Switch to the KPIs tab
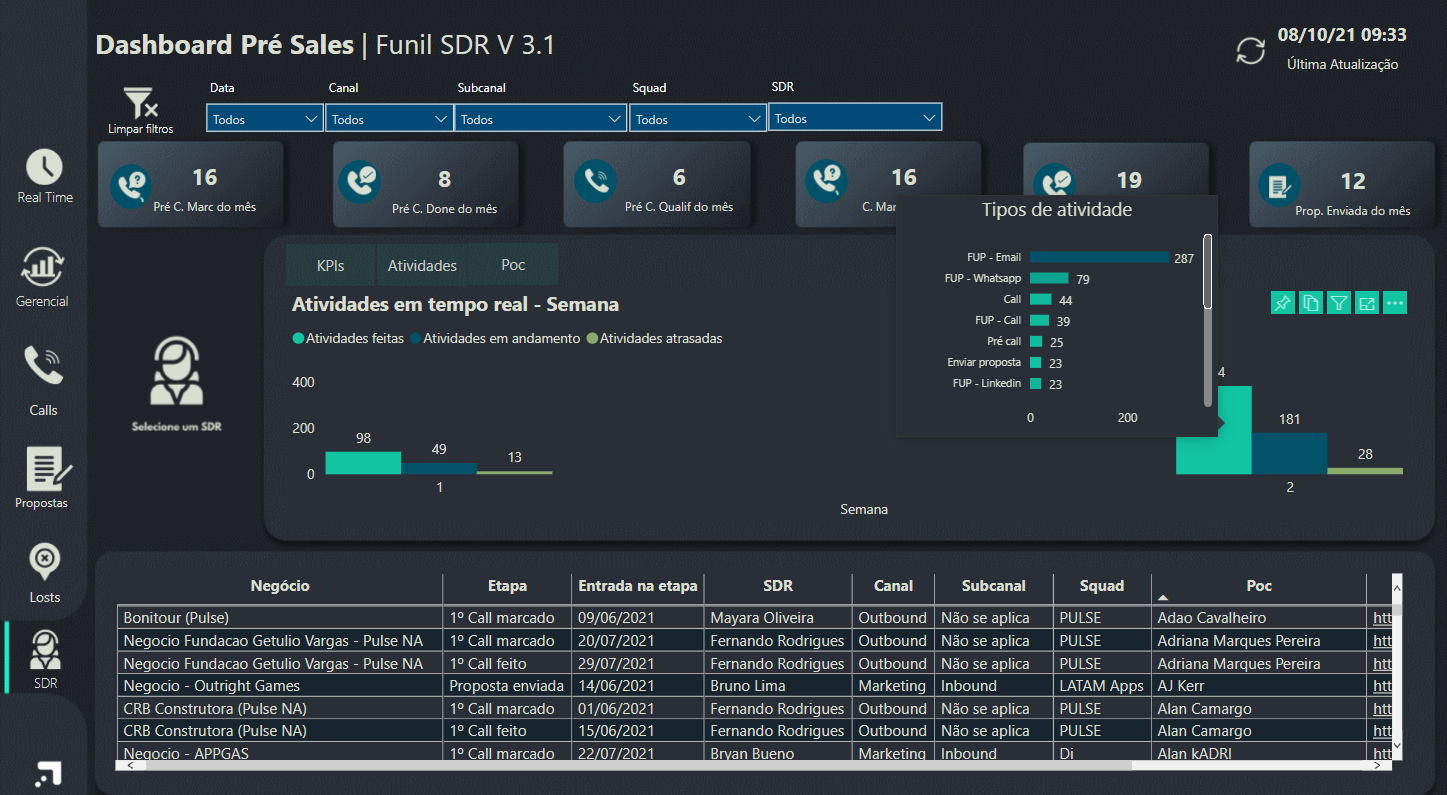Screen dimensions: 1447x795 330,265
